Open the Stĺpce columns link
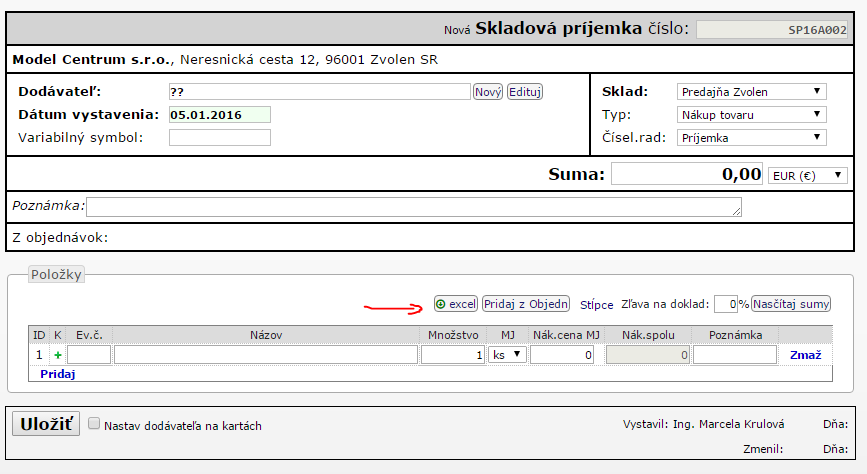This screenshot has height=474, width=867. point(597,305)
